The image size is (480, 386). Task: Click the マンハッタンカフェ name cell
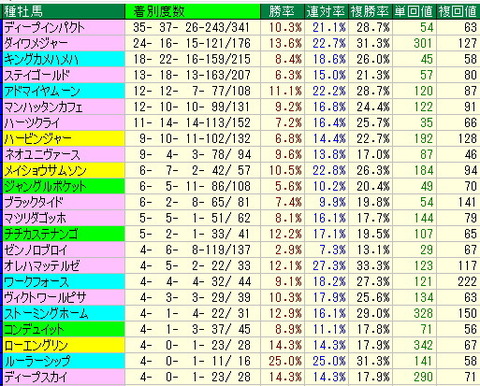tap(64, 107)
